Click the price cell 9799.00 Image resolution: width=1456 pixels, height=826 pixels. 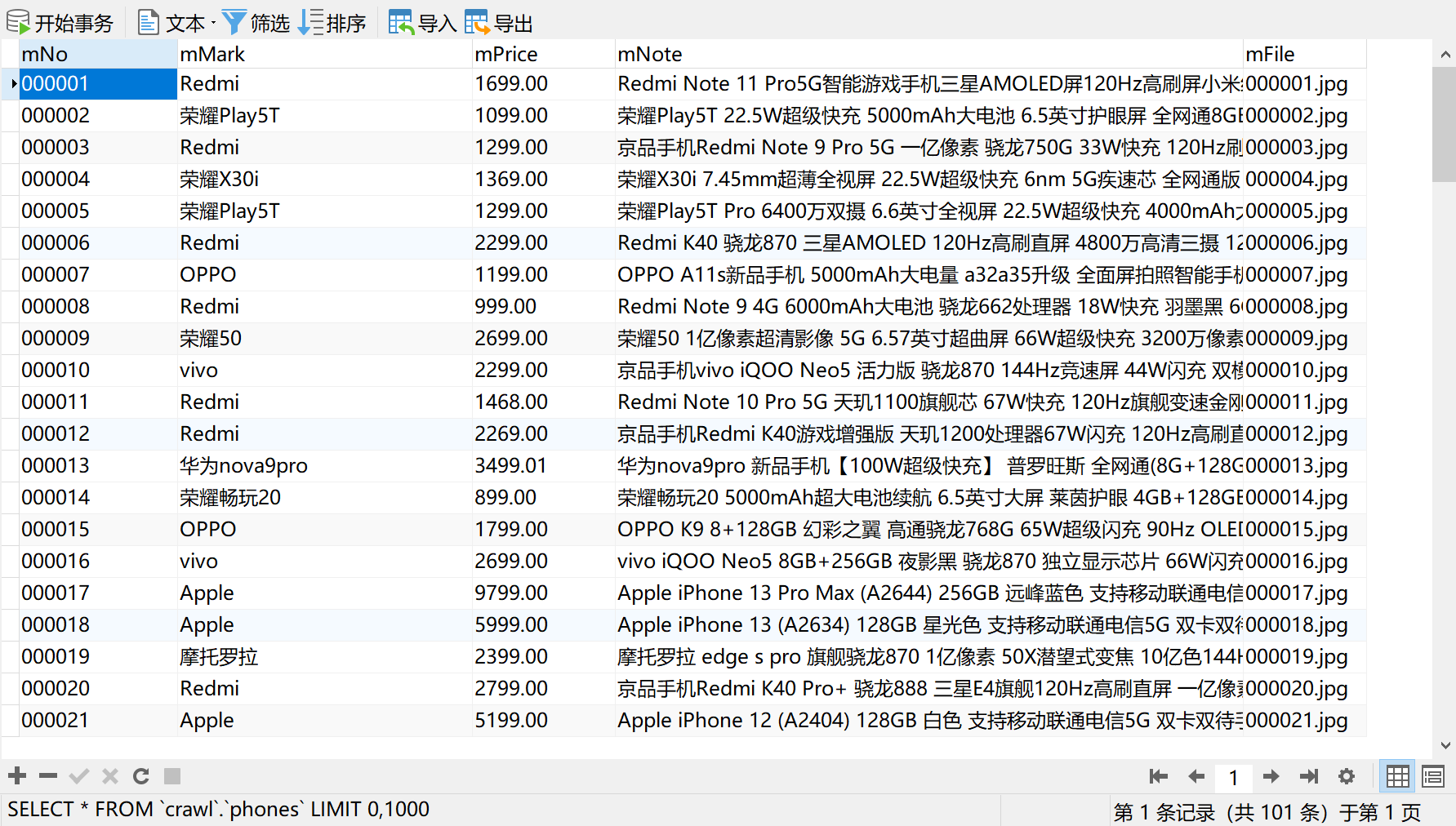[x=543, y=593]
